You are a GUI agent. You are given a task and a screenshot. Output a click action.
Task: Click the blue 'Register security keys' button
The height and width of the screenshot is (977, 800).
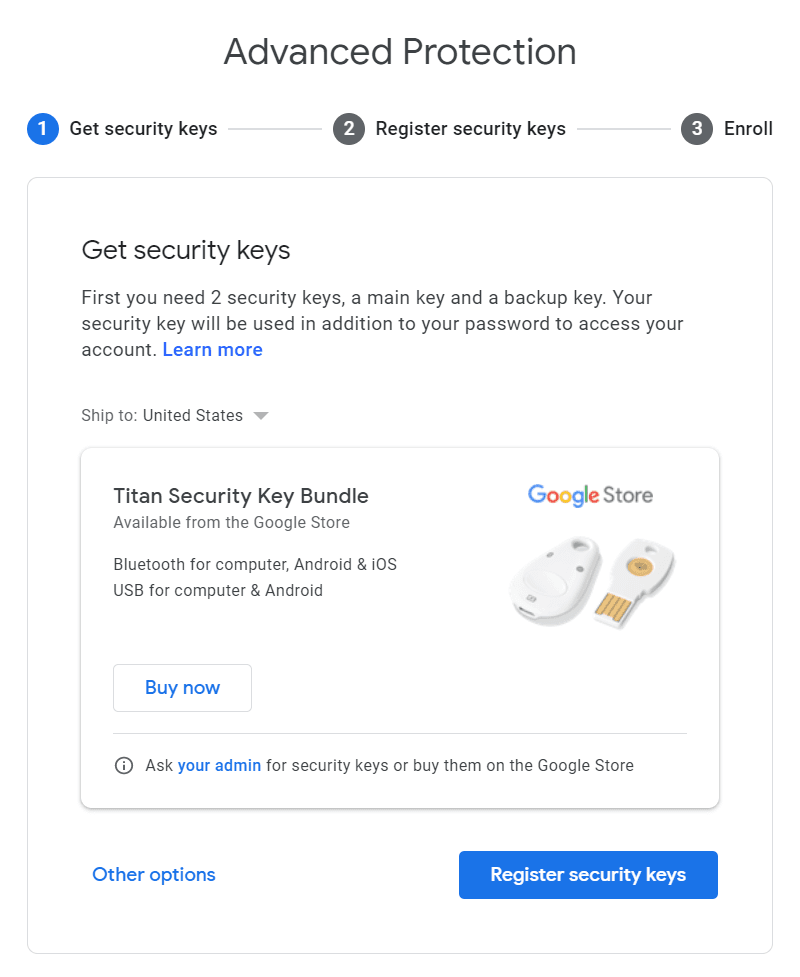coord(588,875)
